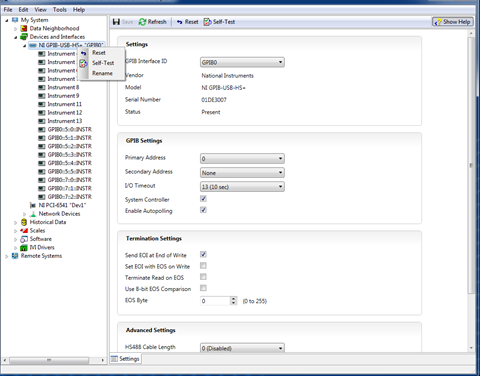Click the Instrument 8 icon

(x=42, y=87)
